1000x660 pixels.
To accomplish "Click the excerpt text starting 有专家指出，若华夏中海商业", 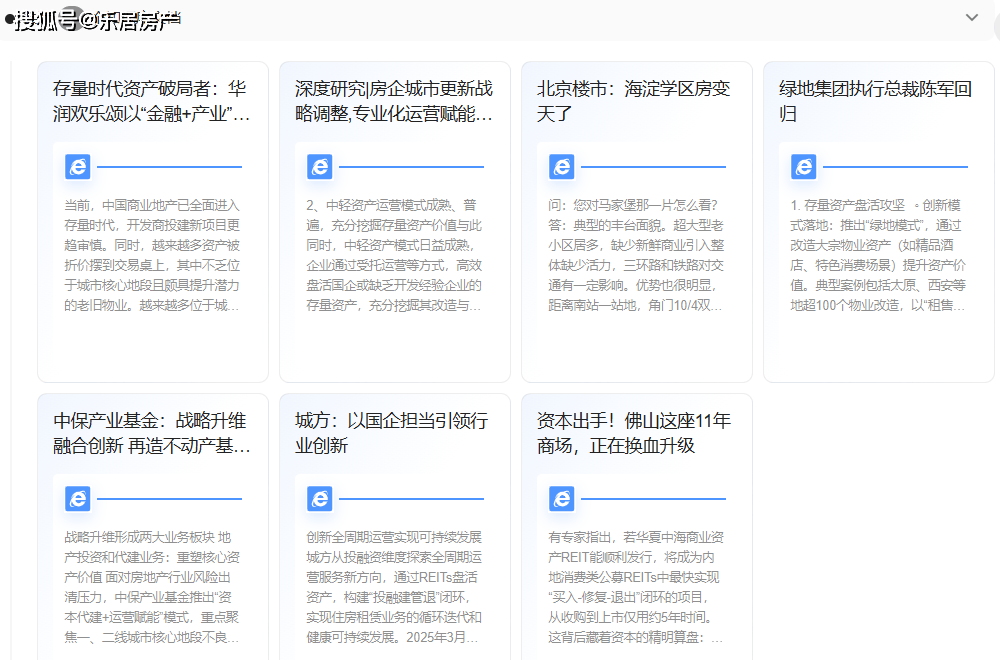I will click(x=636, y=587).
